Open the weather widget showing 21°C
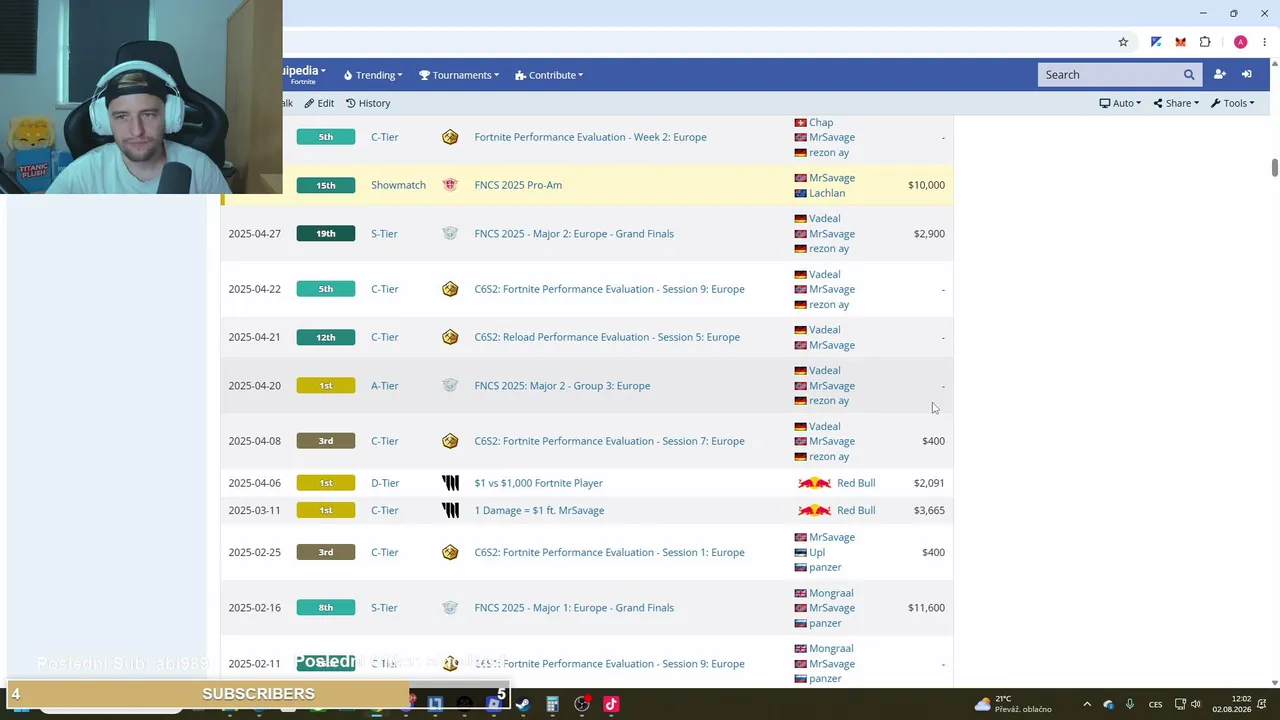The width and height of the screenshot is (1280, 720). (x=1013, y=704)
